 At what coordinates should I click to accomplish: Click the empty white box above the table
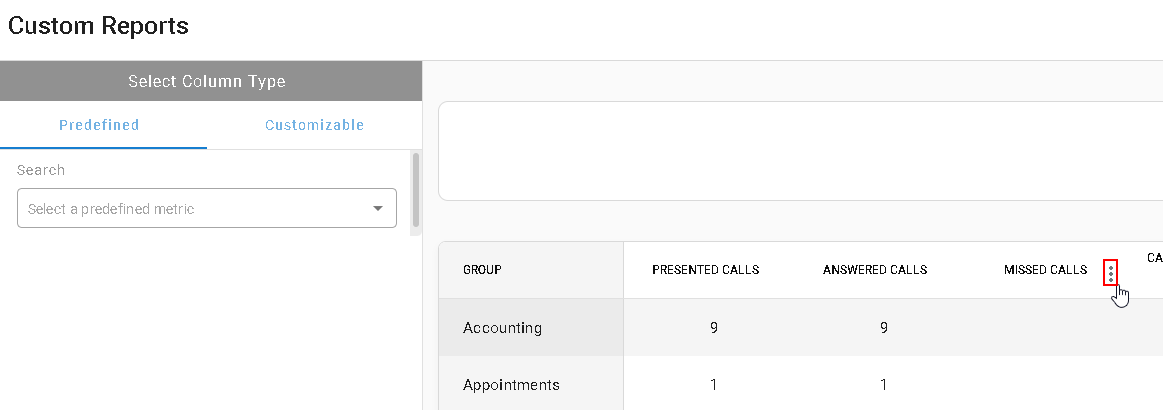pos(800,151)
